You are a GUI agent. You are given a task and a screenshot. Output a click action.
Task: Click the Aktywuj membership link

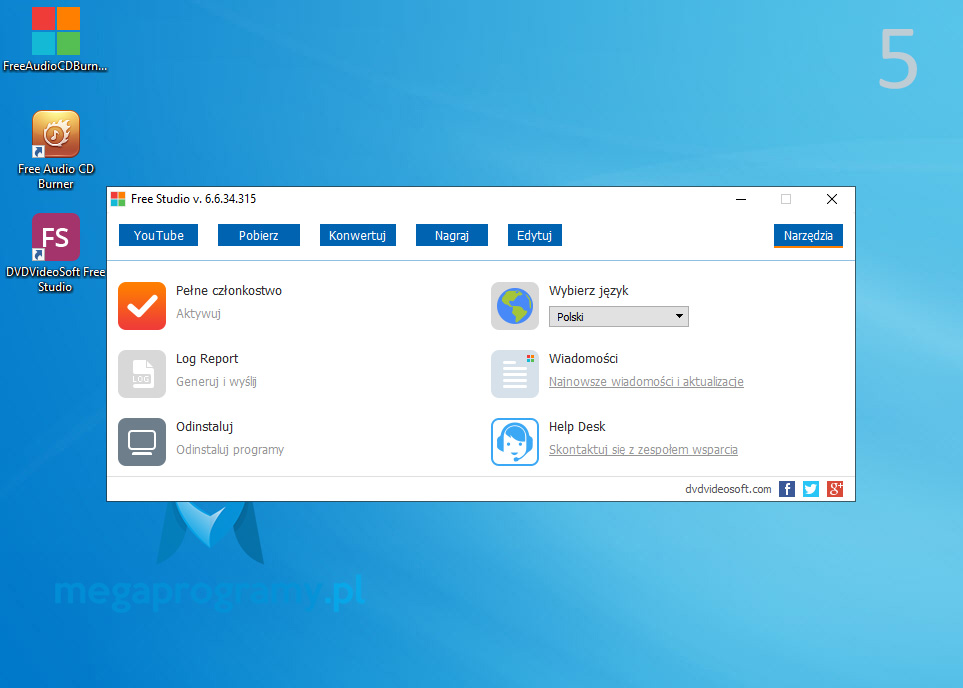198,314
